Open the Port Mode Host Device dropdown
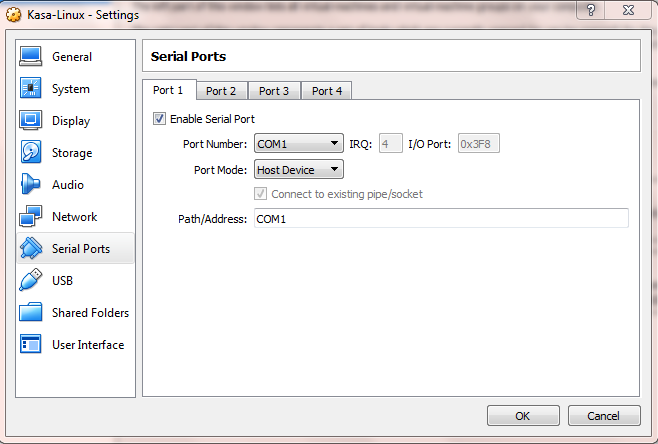This screenshot has width=658, height=444. 298,170
